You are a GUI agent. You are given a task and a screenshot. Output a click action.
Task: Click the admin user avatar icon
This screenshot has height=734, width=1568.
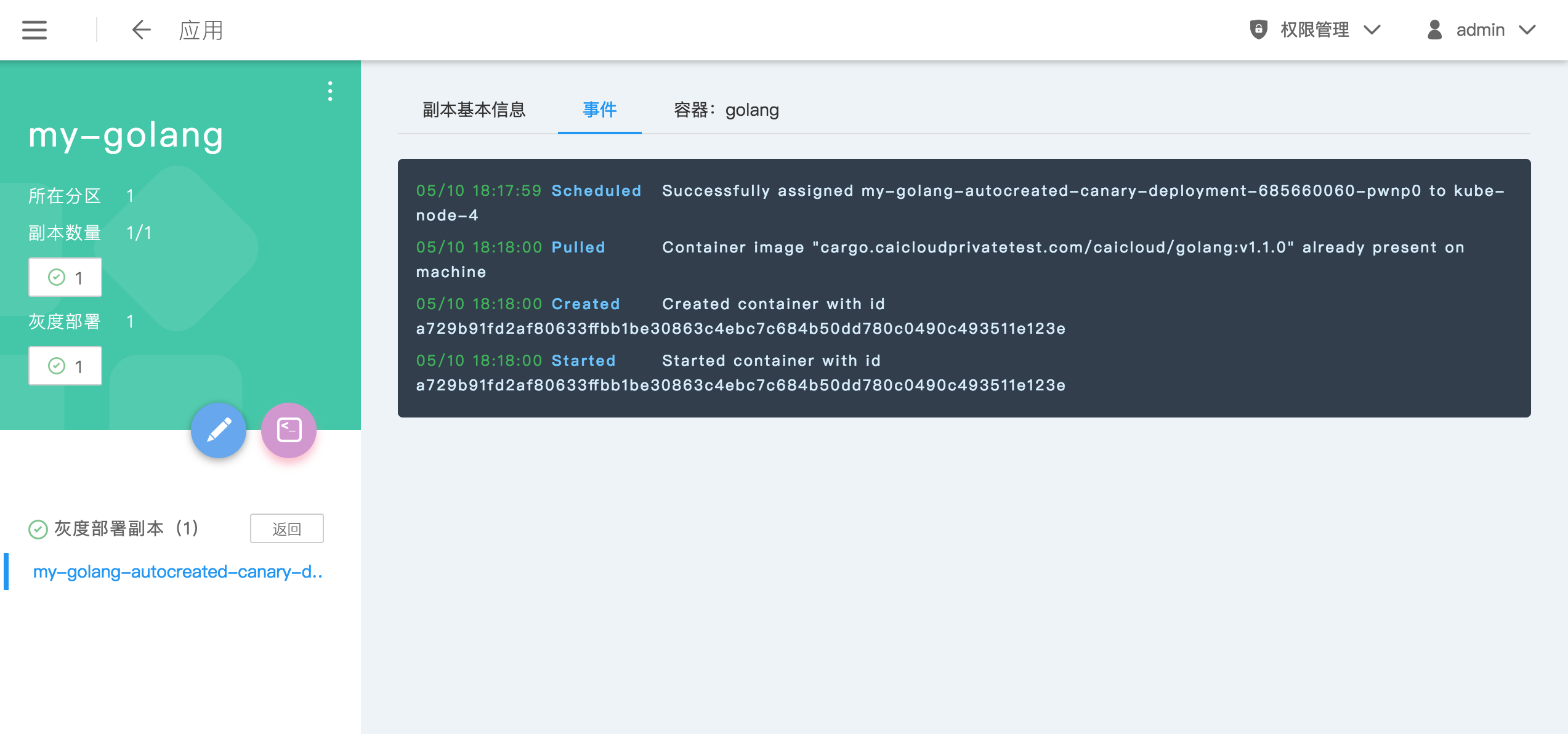[1434, 30]
